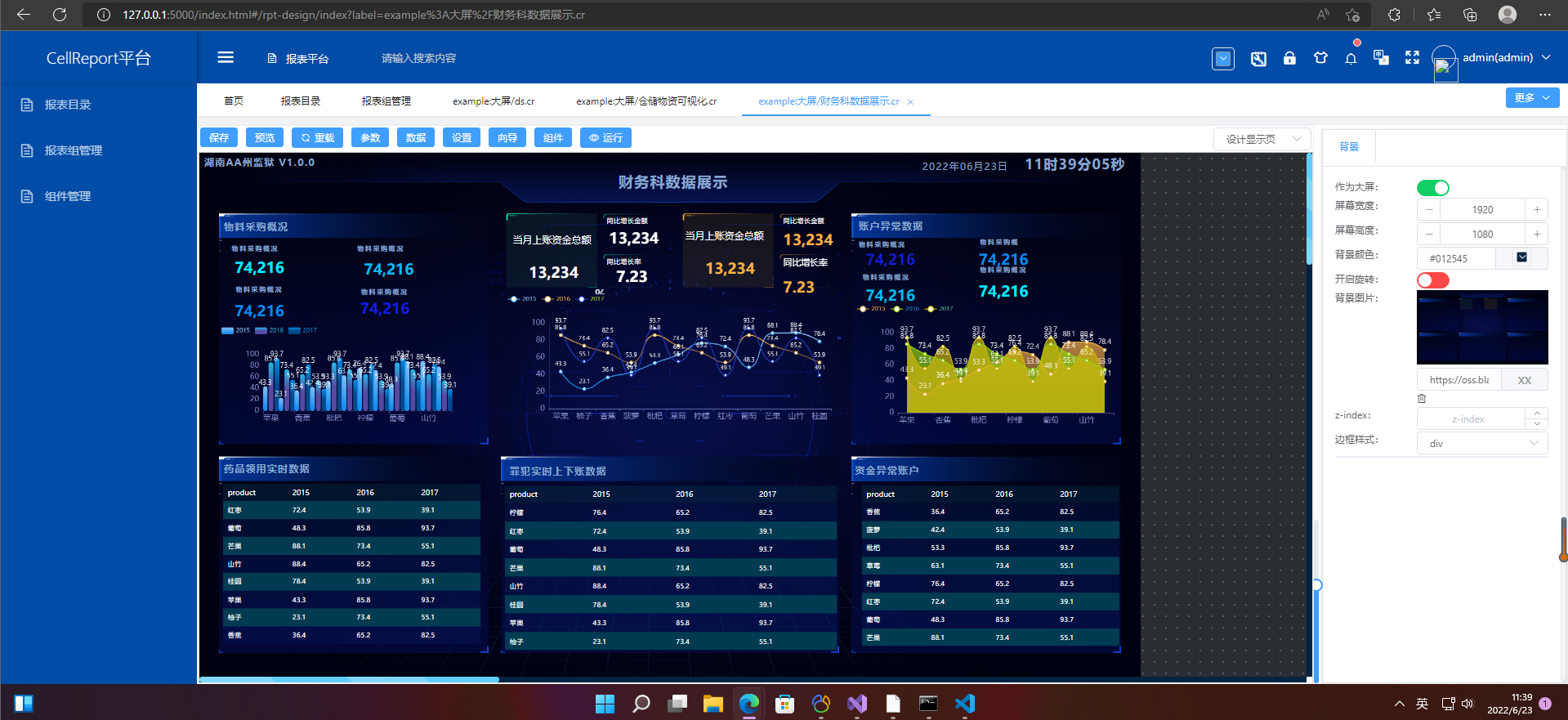1568x720 pixels.
Task: Click the 保存 save button
Action: point(219,137)
